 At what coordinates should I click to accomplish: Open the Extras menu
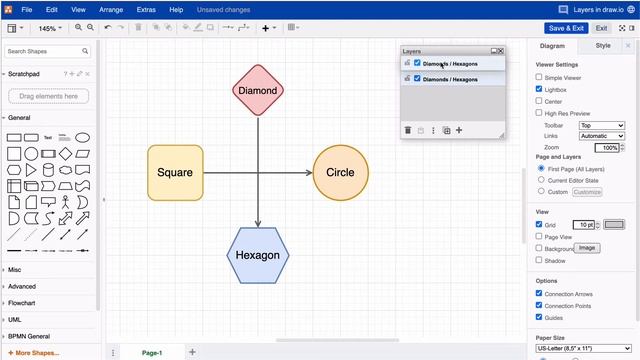pos(146,9)
